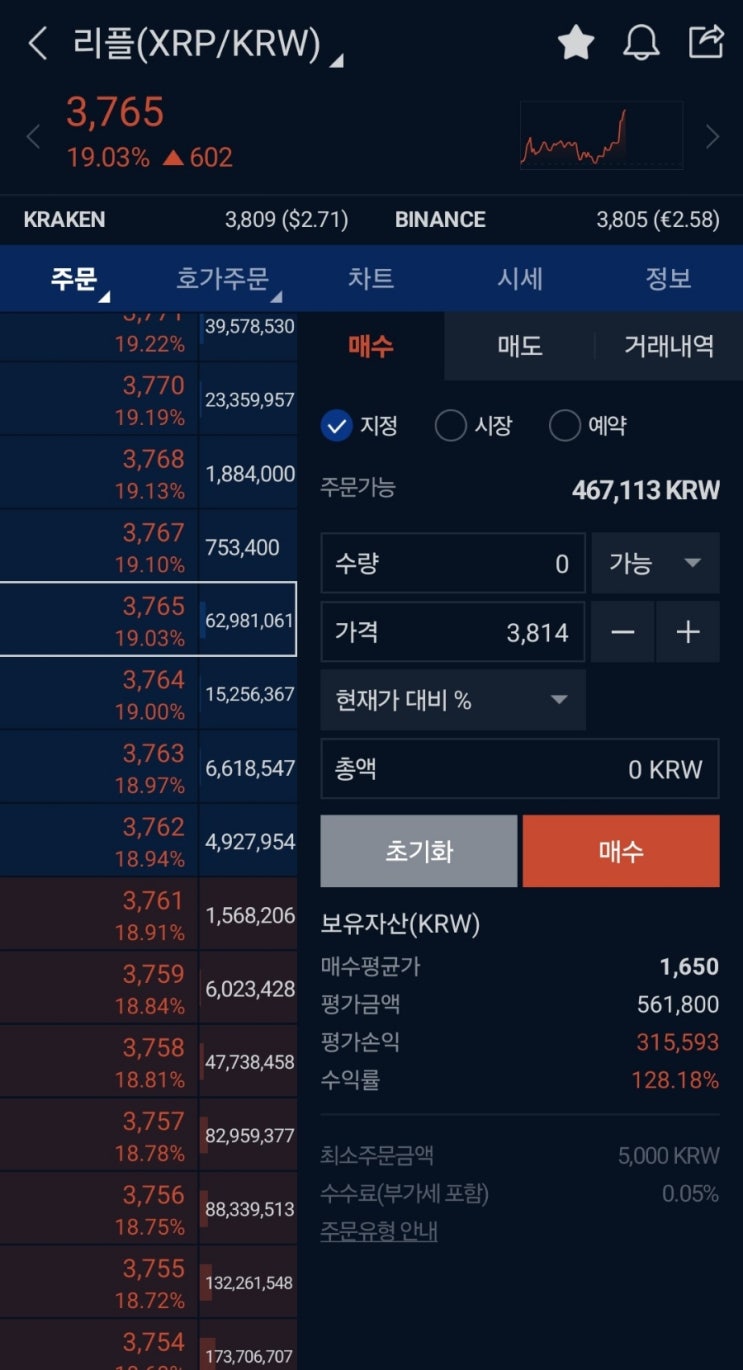The width and height of the screenshot is (743, 1370).
Task: Increase price with plus button
Action: click(x=688, y=632)
